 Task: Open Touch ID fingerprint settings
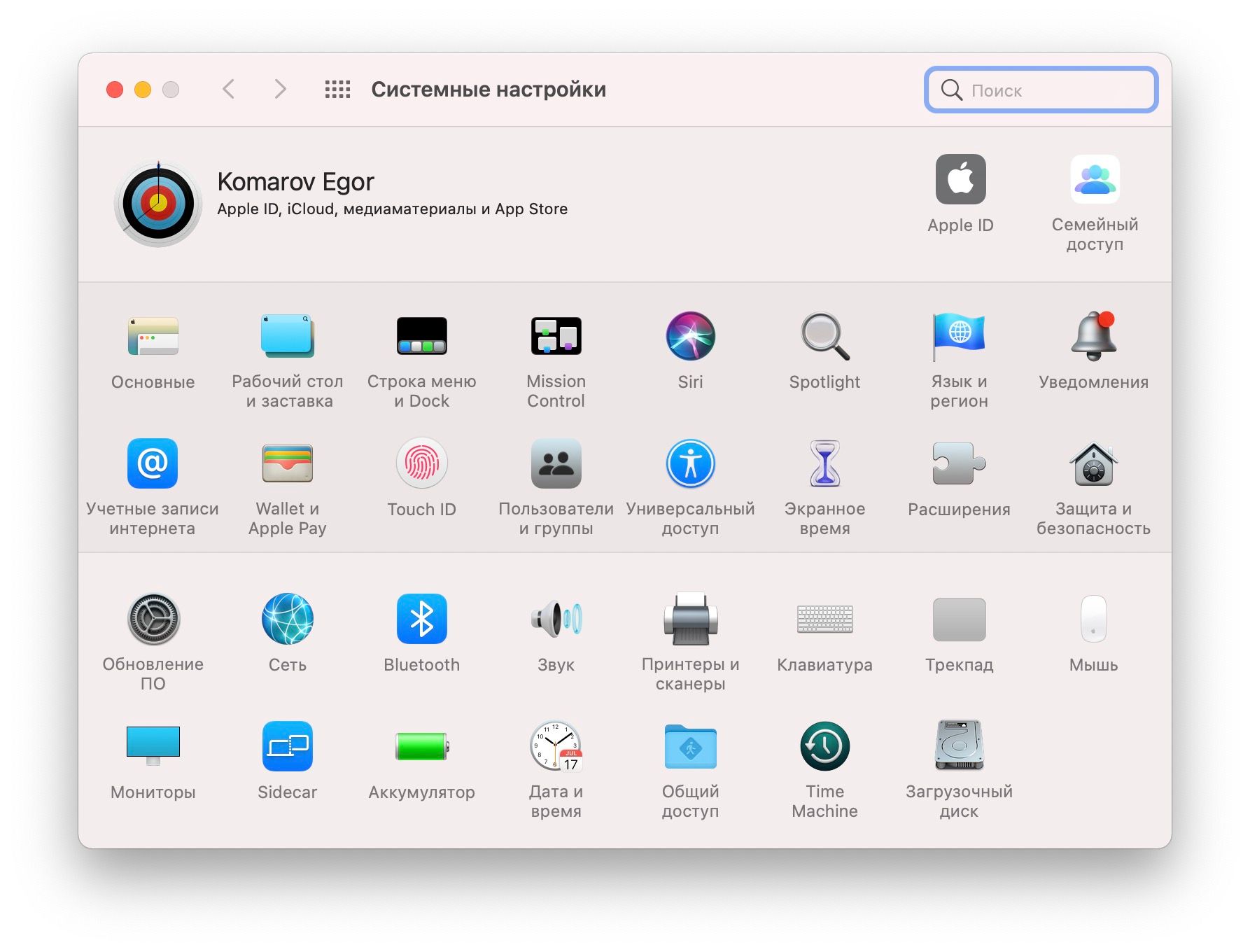421,463
